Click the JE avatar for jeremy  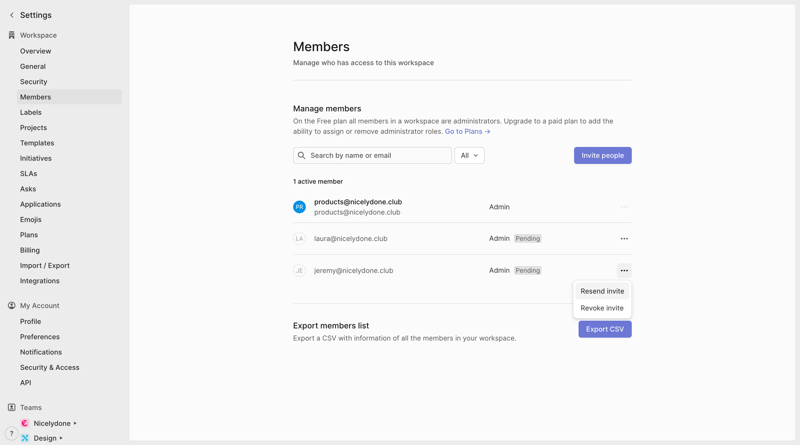click(299, 270)
